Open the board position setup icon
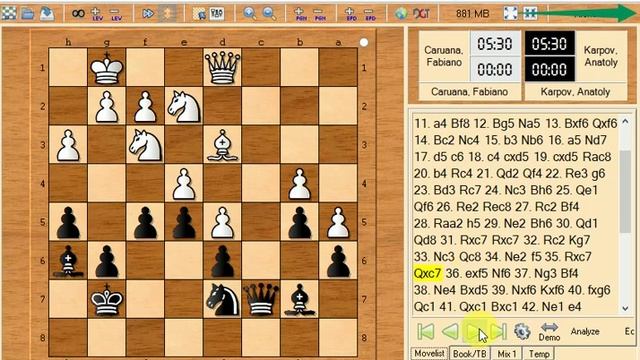Image resolution: width=640 pixels, height=360 pixels. tap(199, 14)
